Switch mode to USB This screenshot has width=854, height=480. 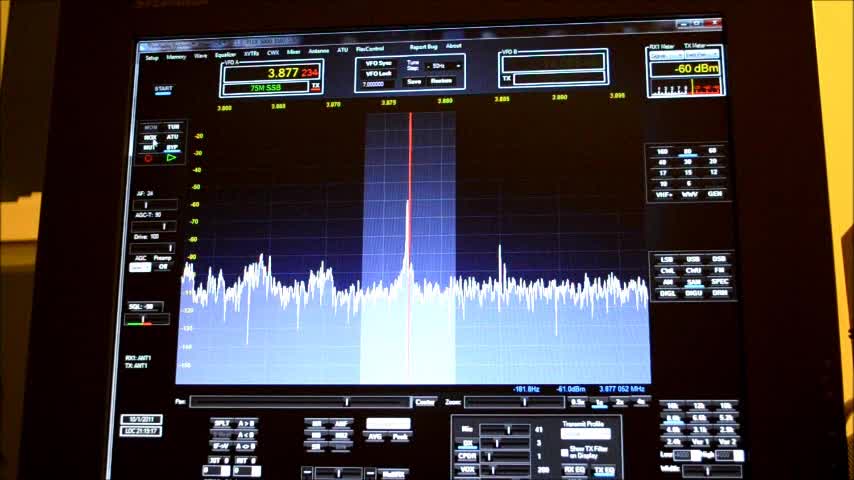(x=693, y=259)
